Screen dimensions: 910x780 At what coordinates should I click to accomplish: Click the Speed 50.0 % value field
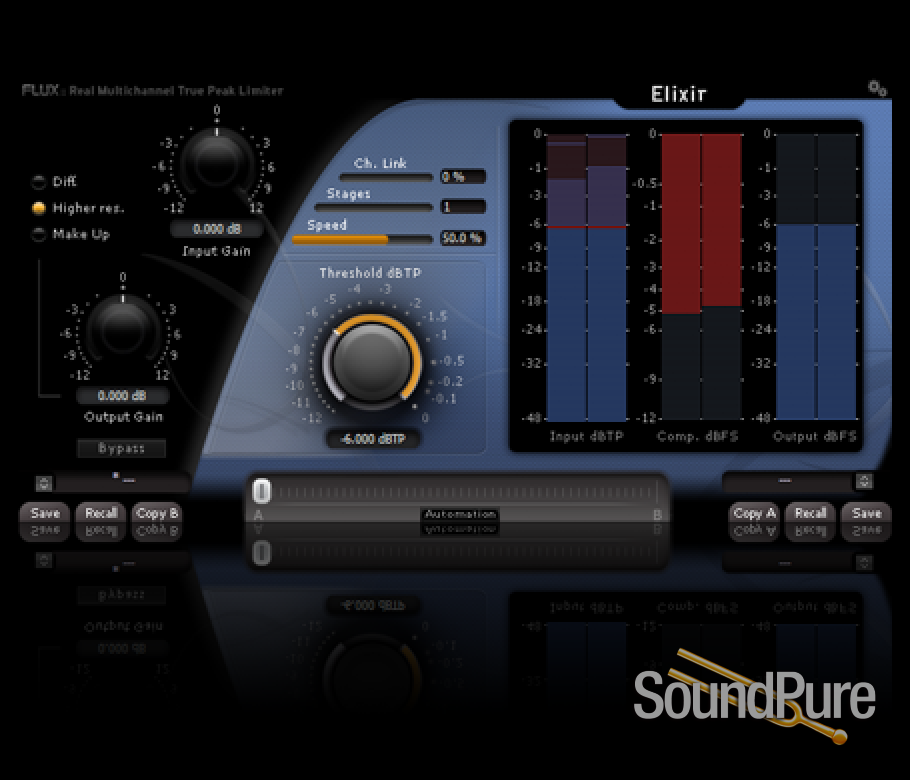[x=463, y=238]
